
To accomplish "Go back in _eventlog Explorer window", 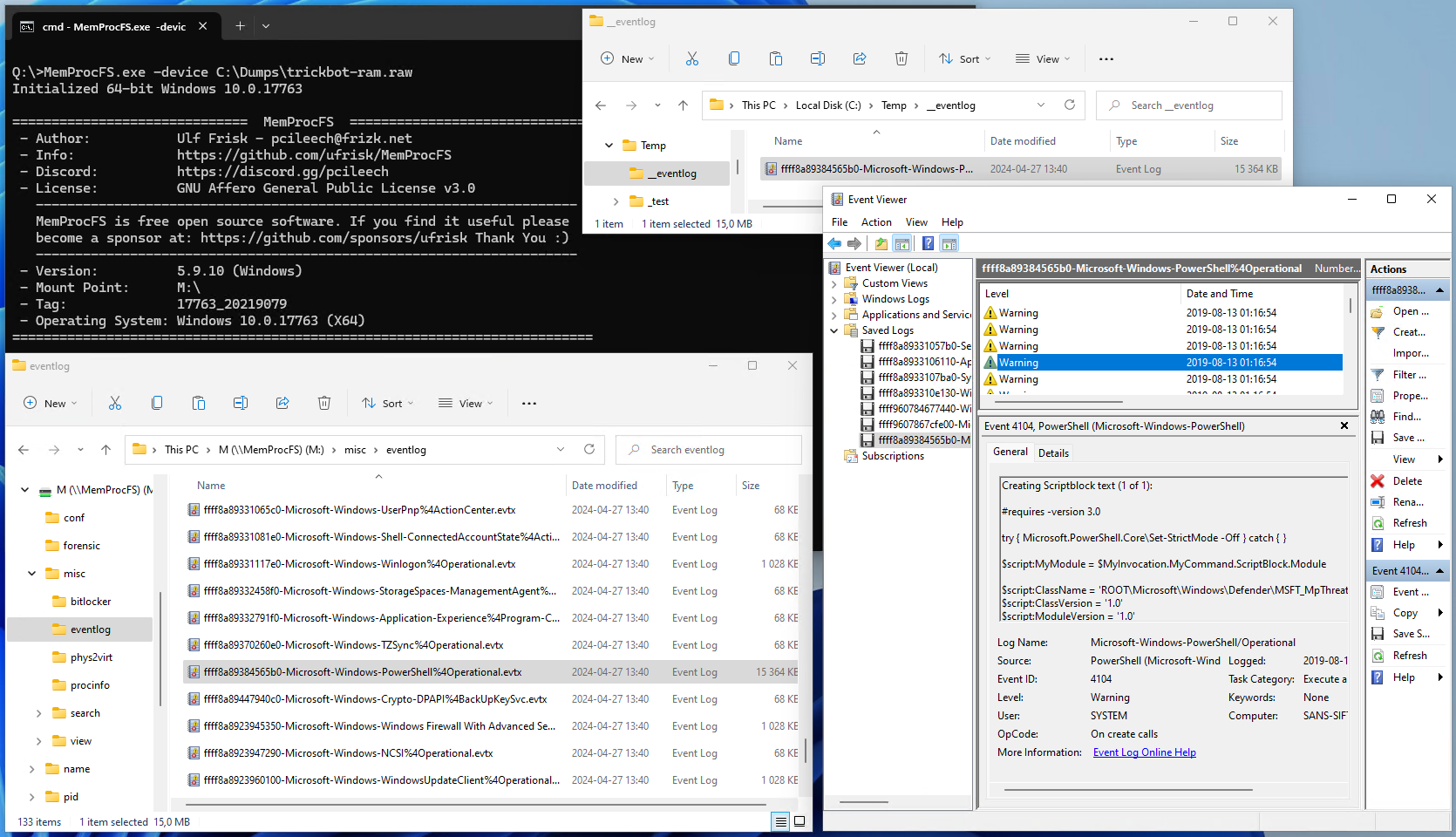I will 601,105.
